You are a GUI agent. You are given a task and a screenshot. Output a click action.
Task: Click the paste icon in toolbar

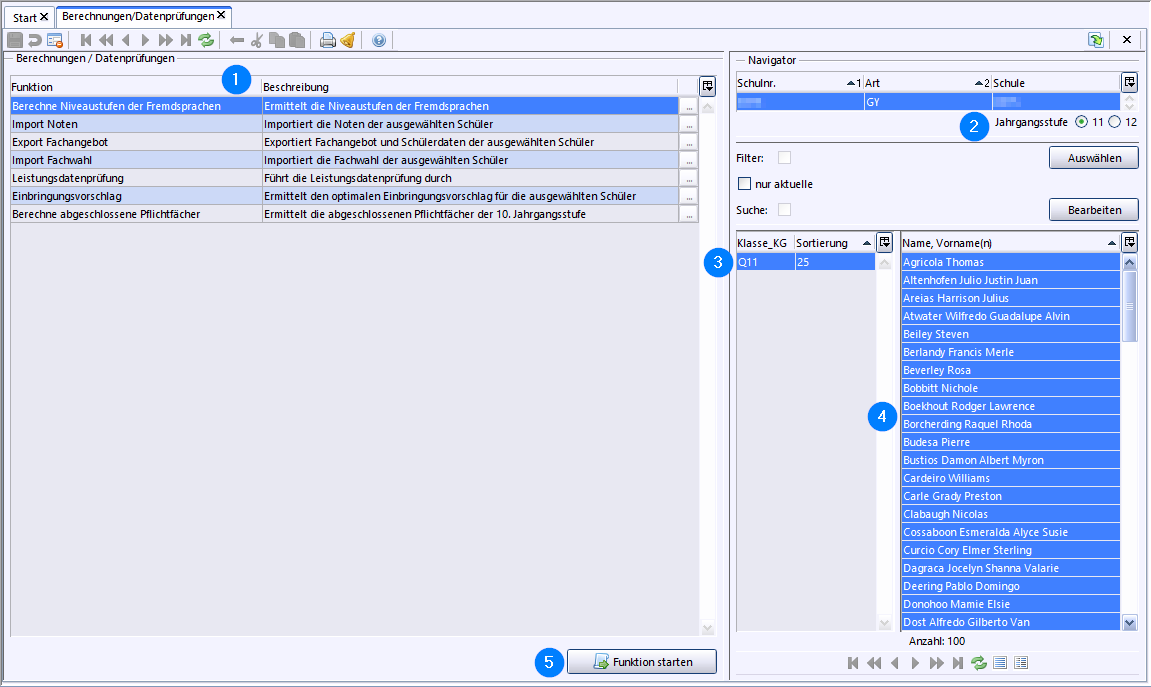tap(297, 40)
